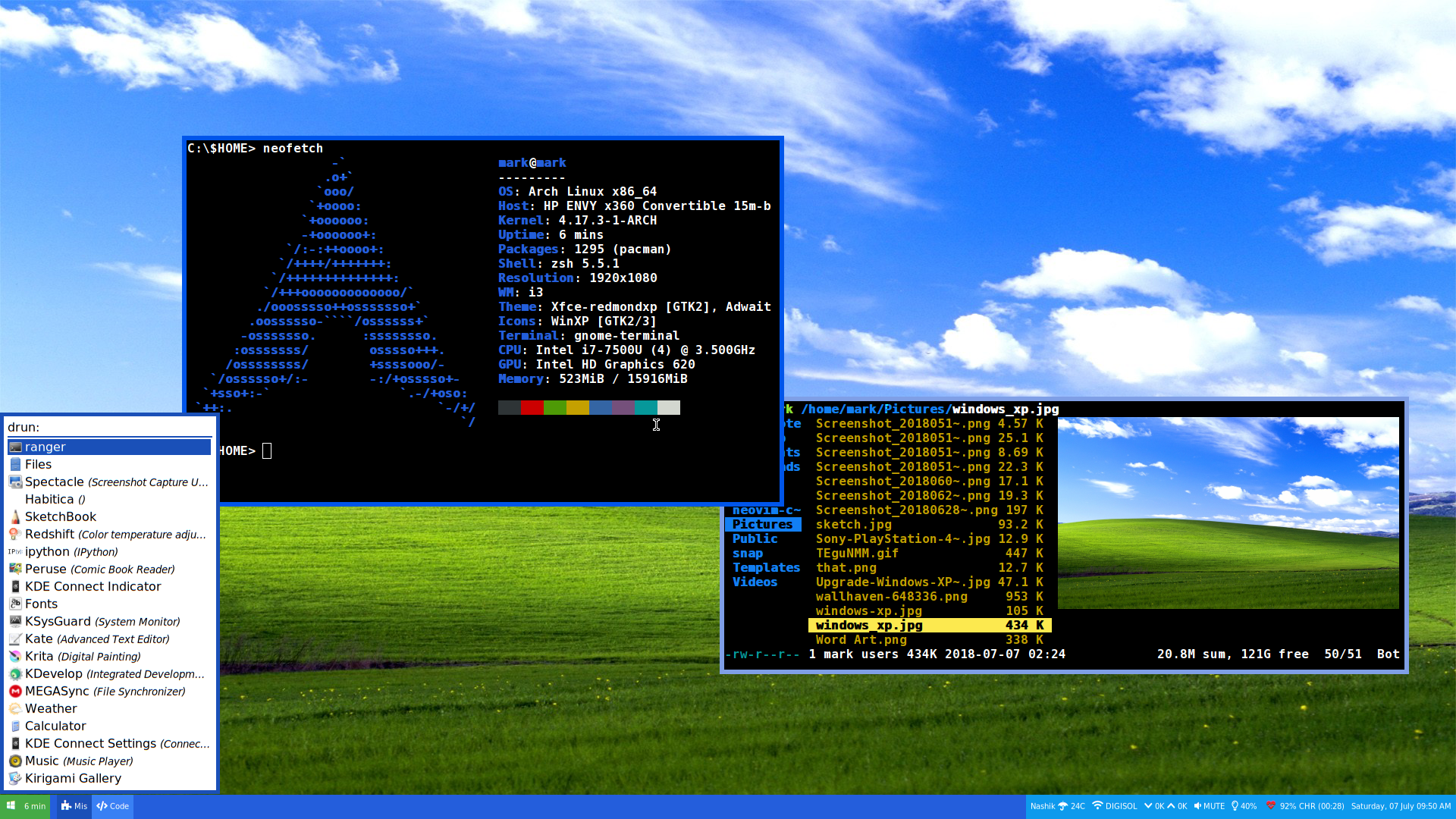This screenshot has width=1456, height=819.
Task: Click the date and time display
Action: pyautogui.click(x=1401, y=806)
